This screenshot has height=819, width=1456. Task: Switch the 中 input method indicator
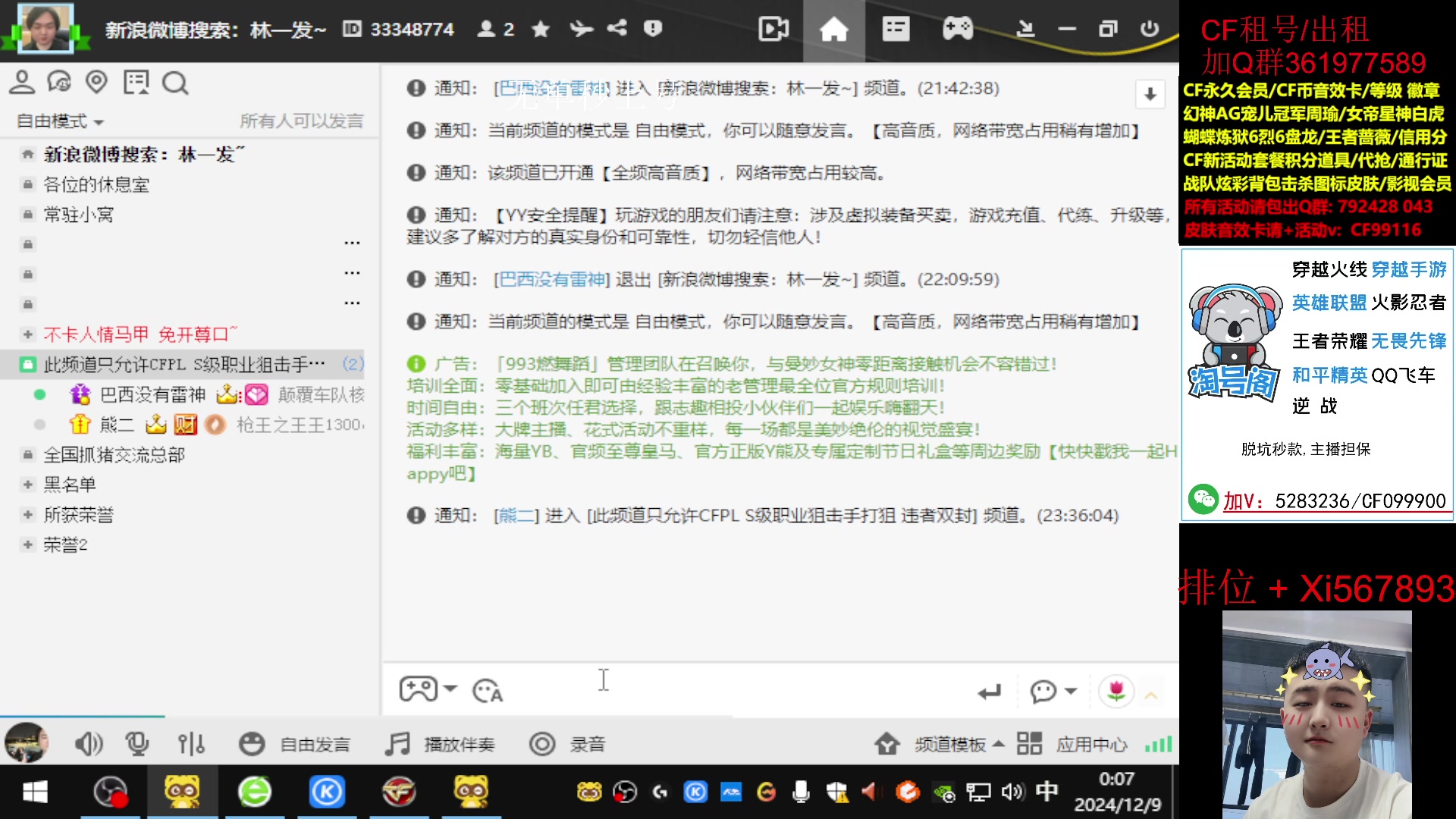(x=1046, y=792)
